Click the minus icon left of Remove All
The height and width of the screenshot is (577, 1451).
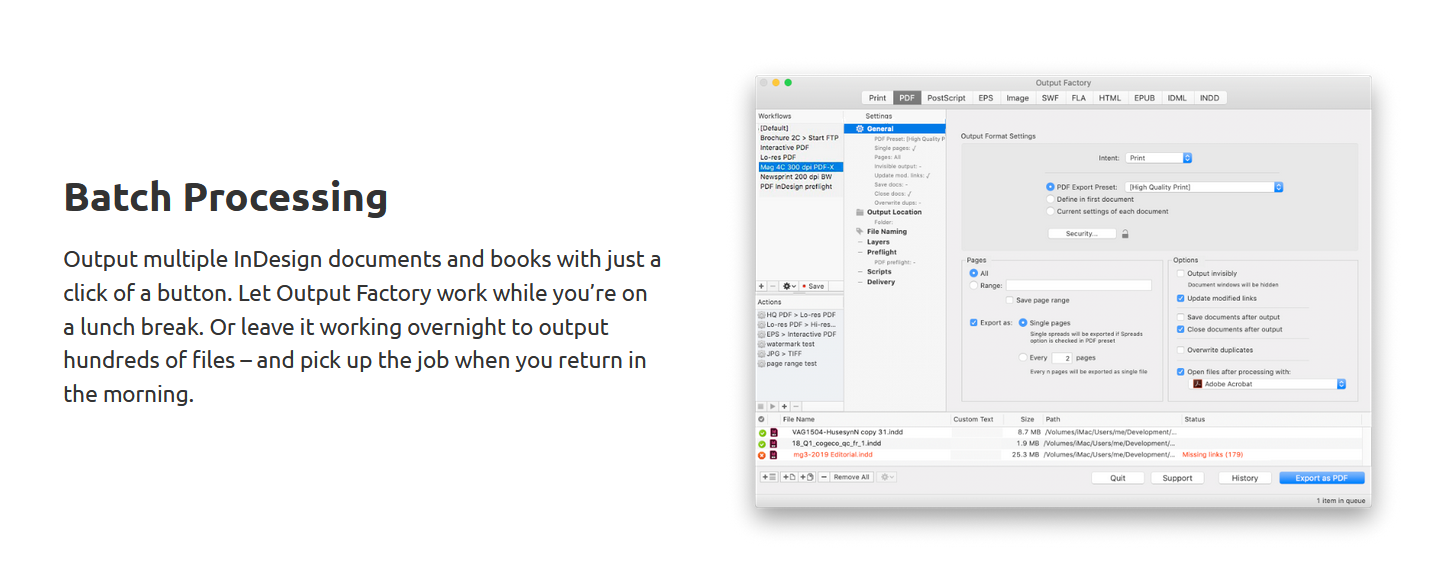[x=824, y=477]
